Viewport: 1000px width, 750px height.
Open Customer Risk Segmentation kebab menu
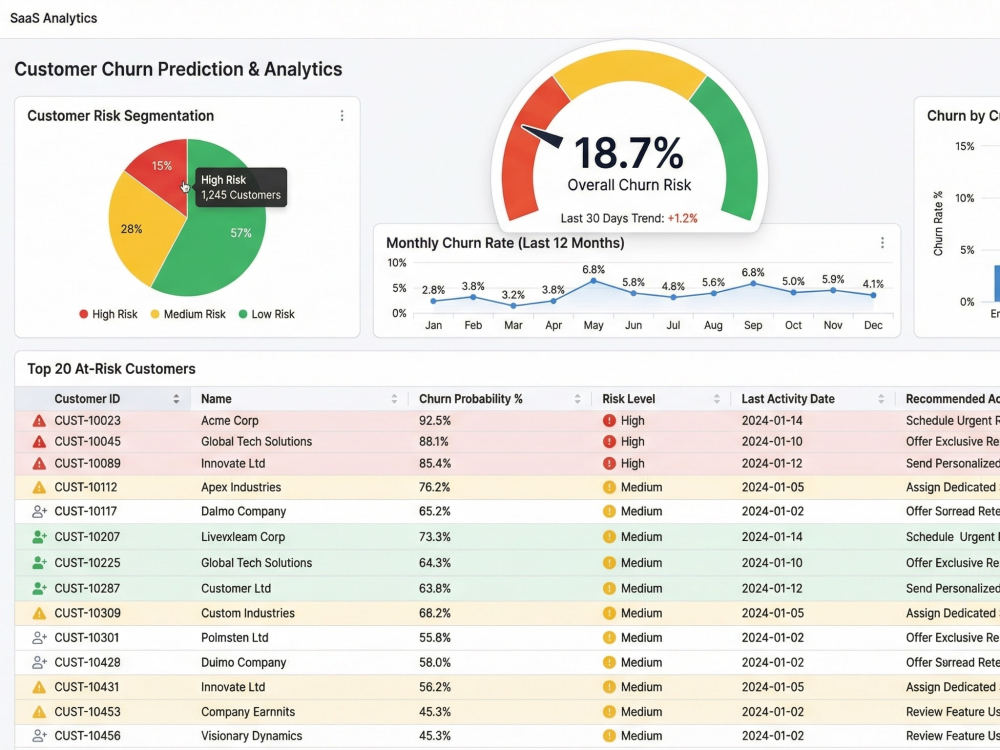[x=342, y=115]
